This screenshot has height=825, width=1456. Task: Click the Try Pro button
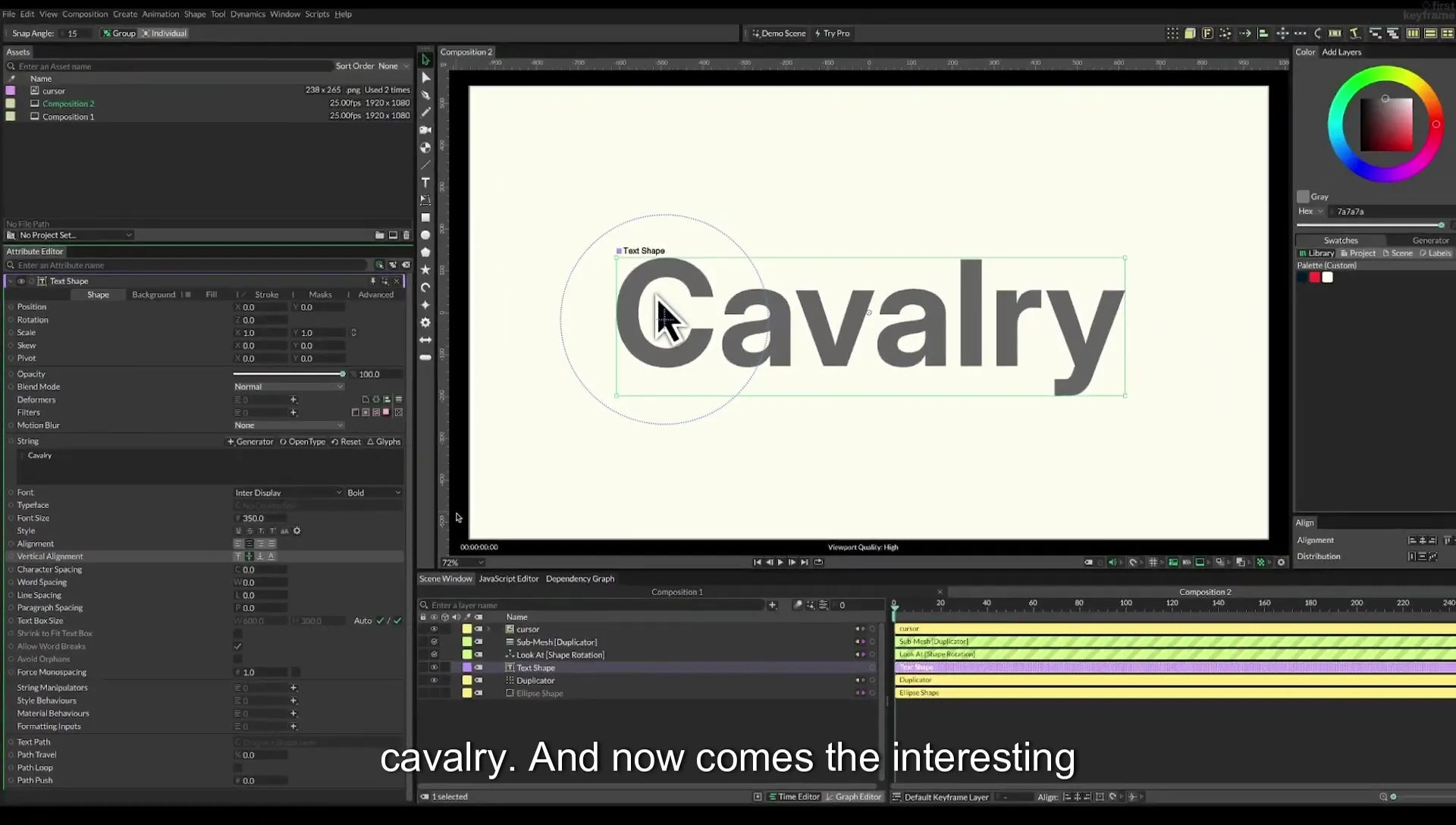832,33
